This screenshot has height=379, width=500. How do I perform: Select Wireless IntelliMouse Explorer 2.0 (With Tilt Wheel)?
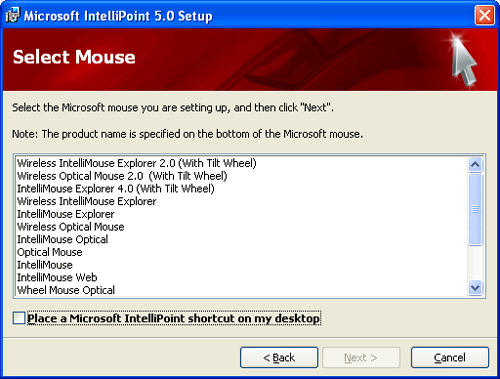click(x=137, y=163)
